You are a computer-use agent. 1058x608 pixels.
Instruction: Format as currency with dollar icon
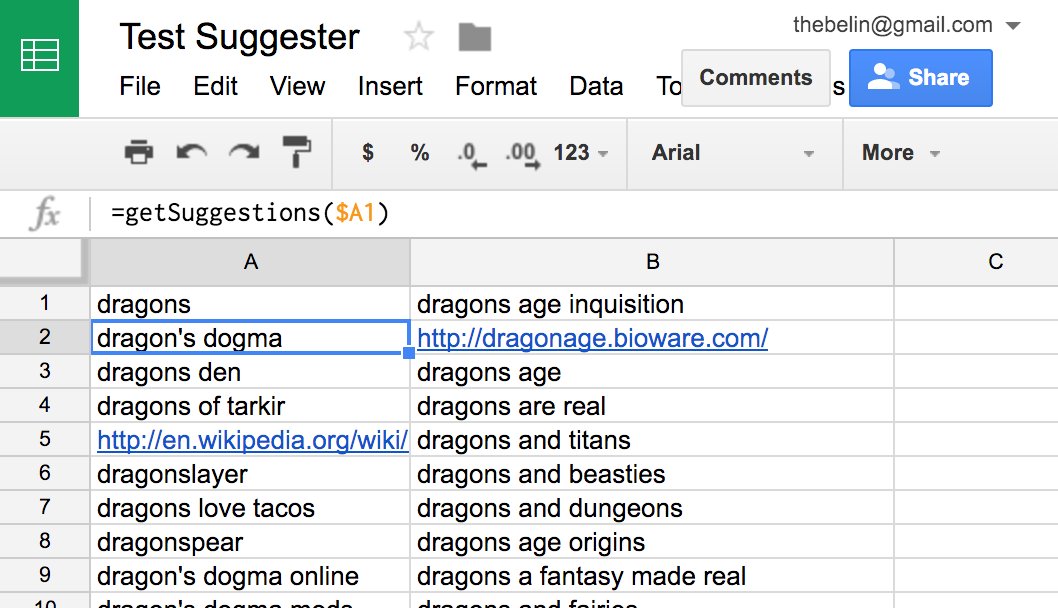coord(368,153)
